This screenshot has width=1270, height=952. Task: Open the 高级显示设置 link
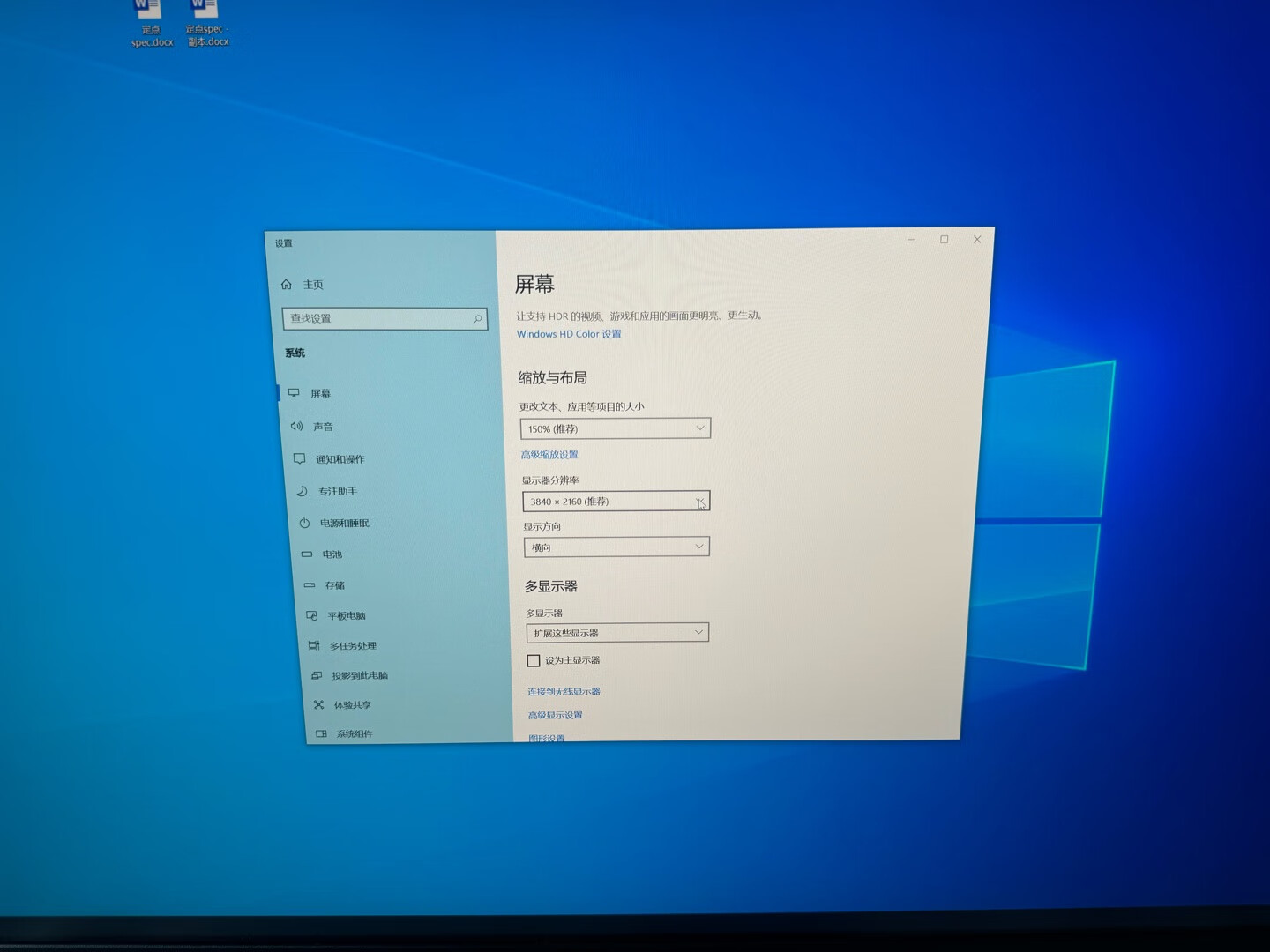click(555, 715)
